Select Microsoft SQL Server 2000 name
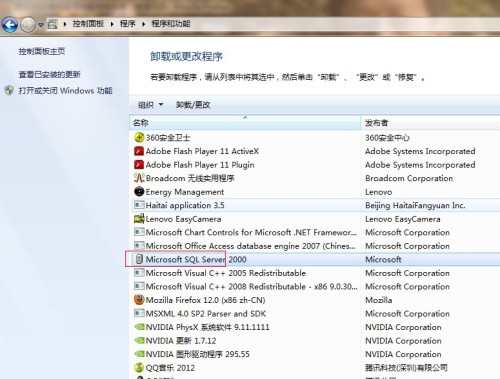This screenshot has width=500, height=379. (x=196, y=259)
